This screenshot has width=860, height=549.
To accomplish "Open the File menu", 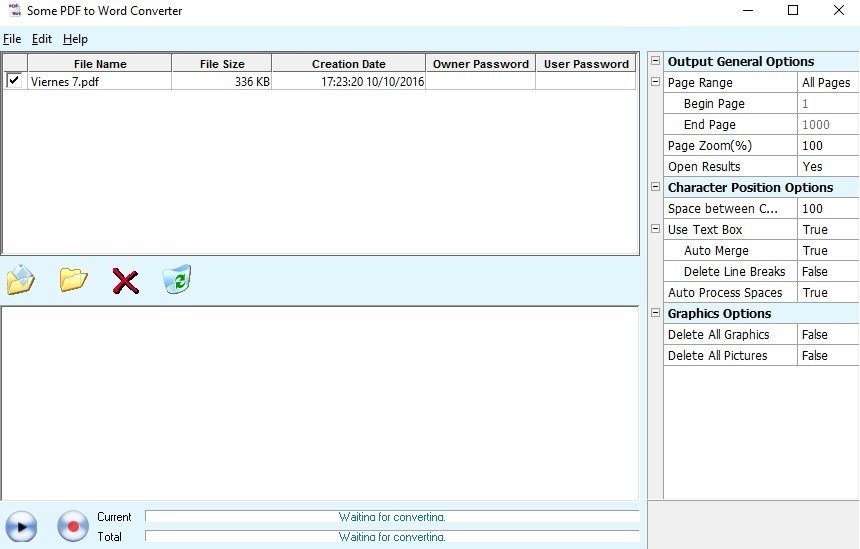I will coord(12,39).
